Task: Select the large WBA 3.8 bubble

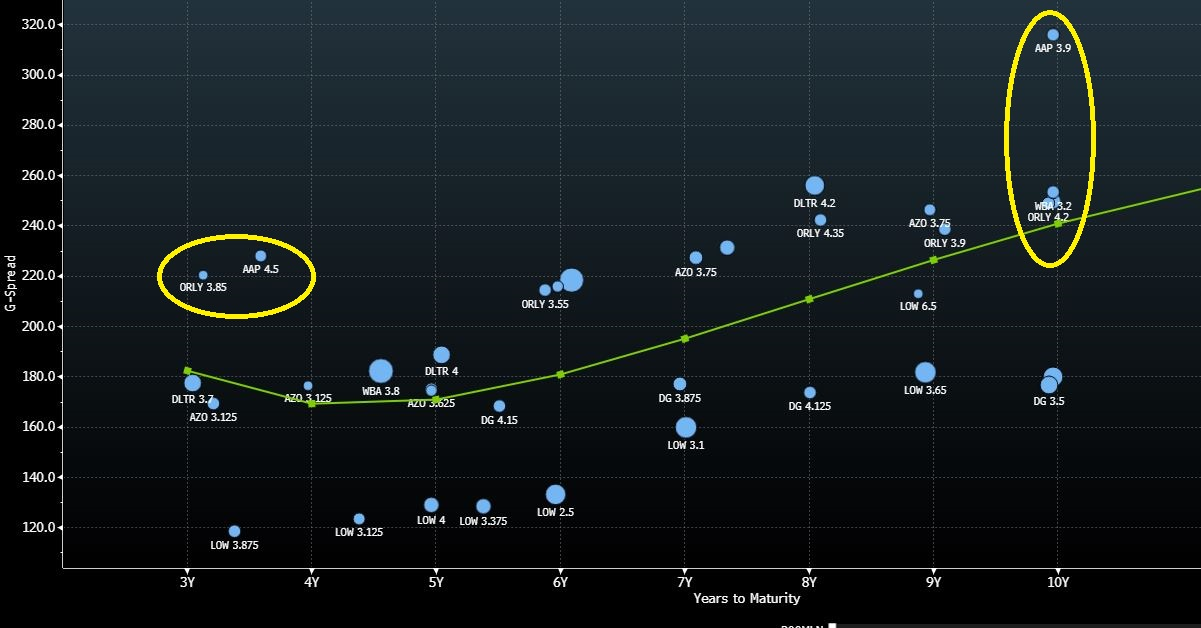Action: tap(380, 372)
